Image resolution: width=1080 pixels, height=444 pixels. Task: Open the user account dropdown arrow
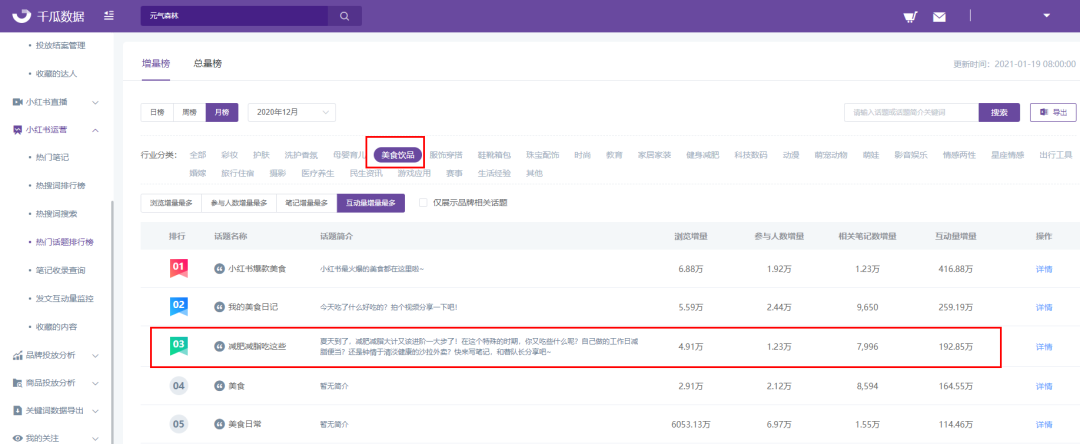(x=1046, y=15)
